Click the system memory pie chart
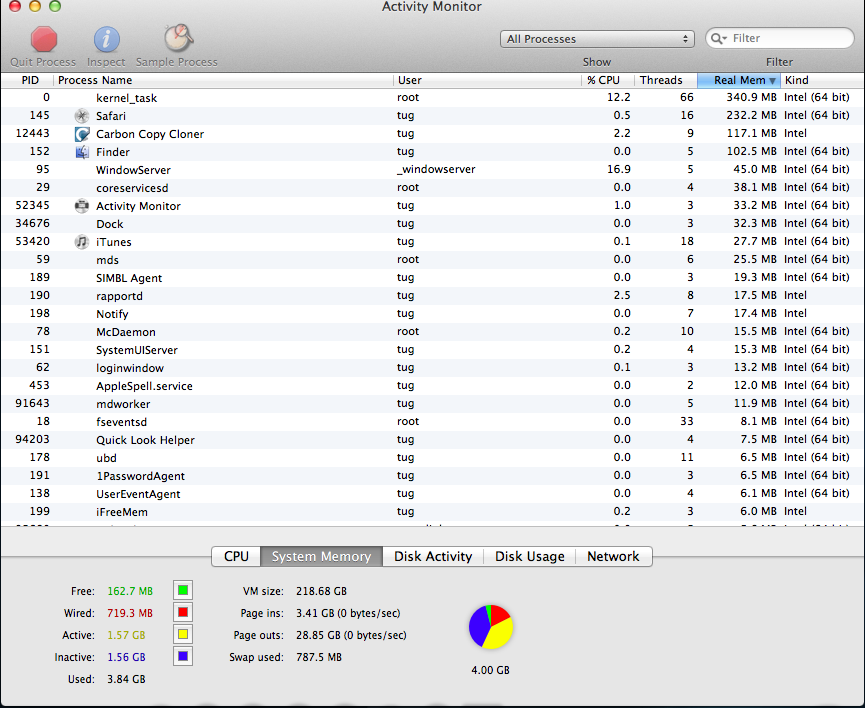865x708 pixels. click(490, 627)
